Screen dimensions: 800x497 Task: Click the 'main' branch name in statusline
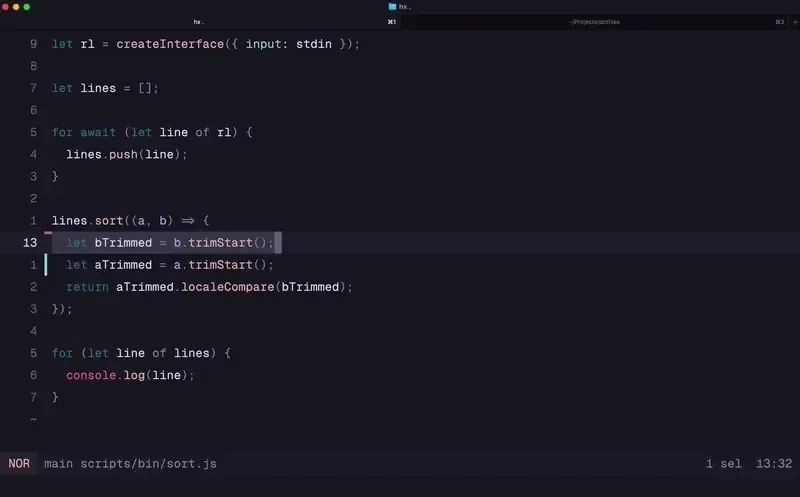(58, 464)
